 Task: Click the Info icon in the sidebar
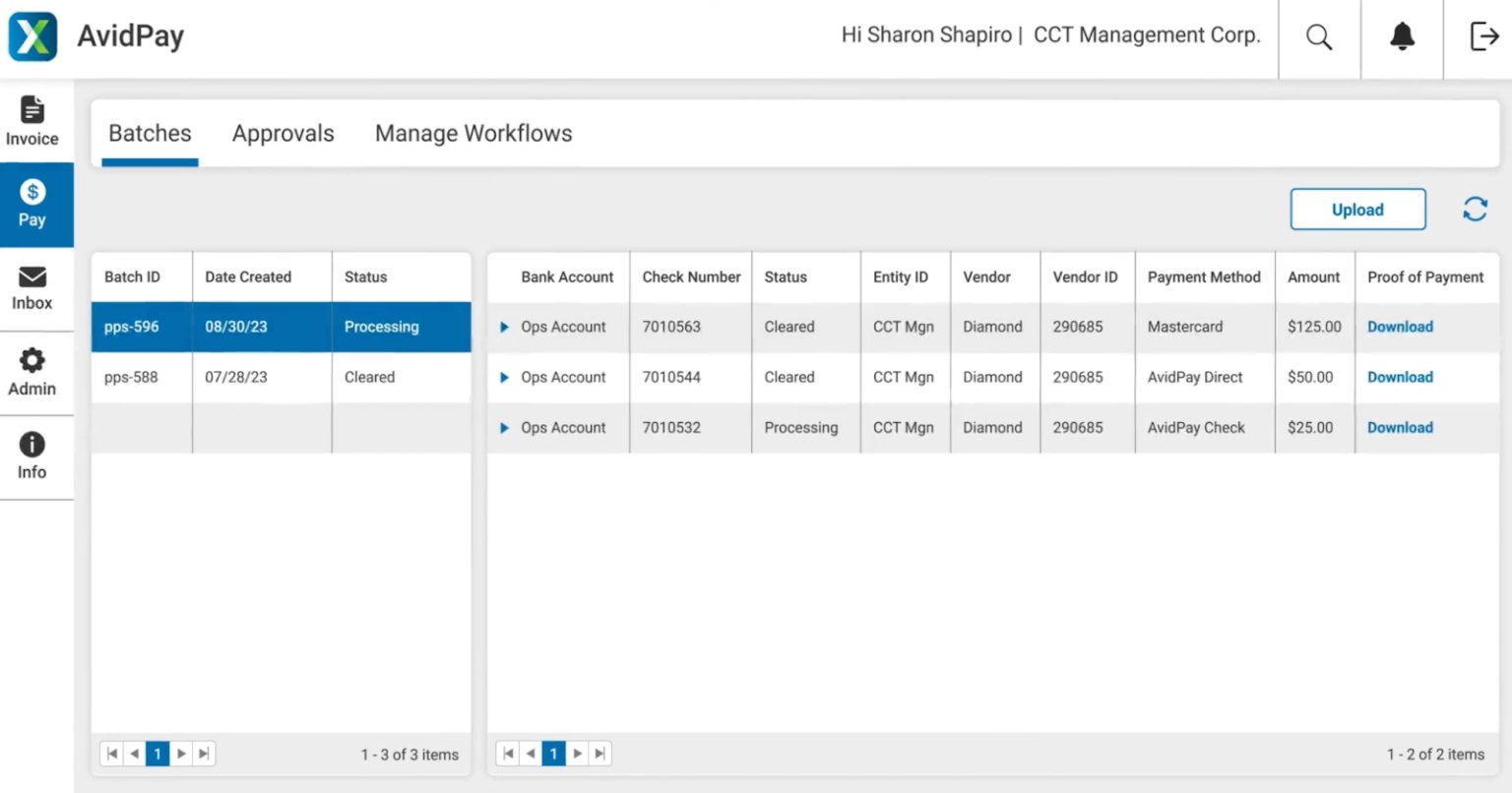pos(31,456)
